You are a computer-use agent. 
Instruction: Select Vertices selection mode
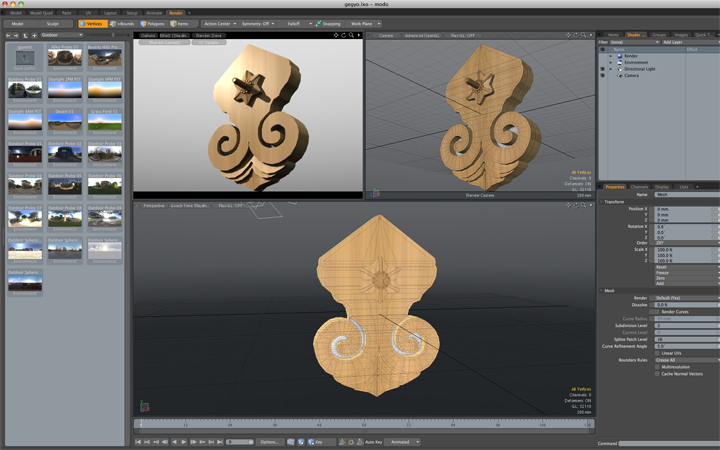(93, 23)
